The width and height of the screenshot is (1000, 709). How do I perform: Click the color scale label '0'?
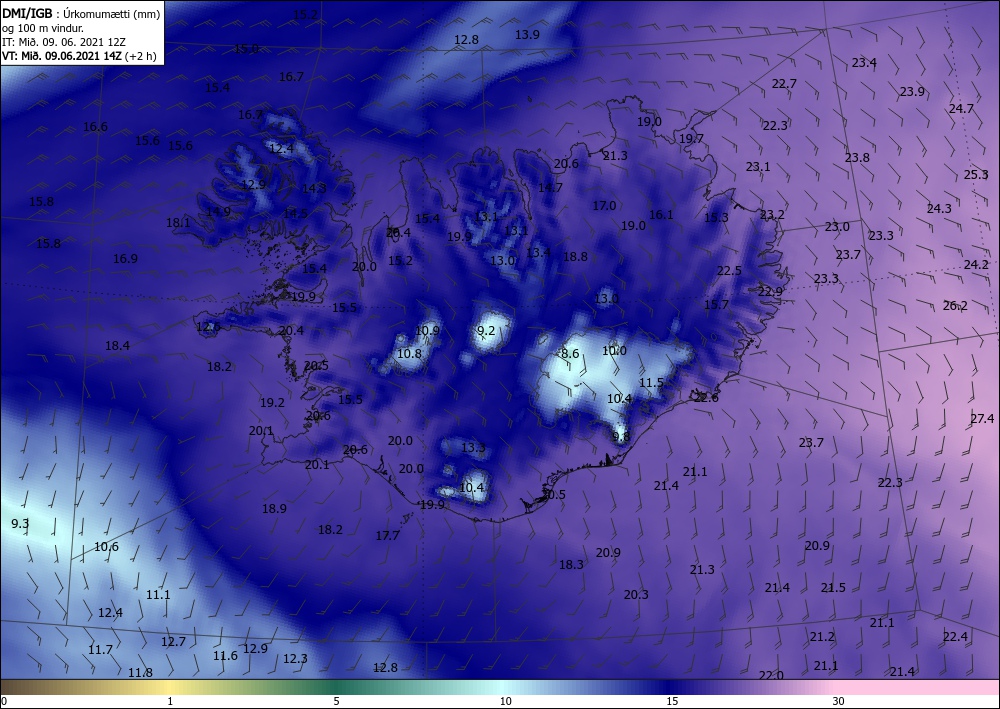pos(4,701)
